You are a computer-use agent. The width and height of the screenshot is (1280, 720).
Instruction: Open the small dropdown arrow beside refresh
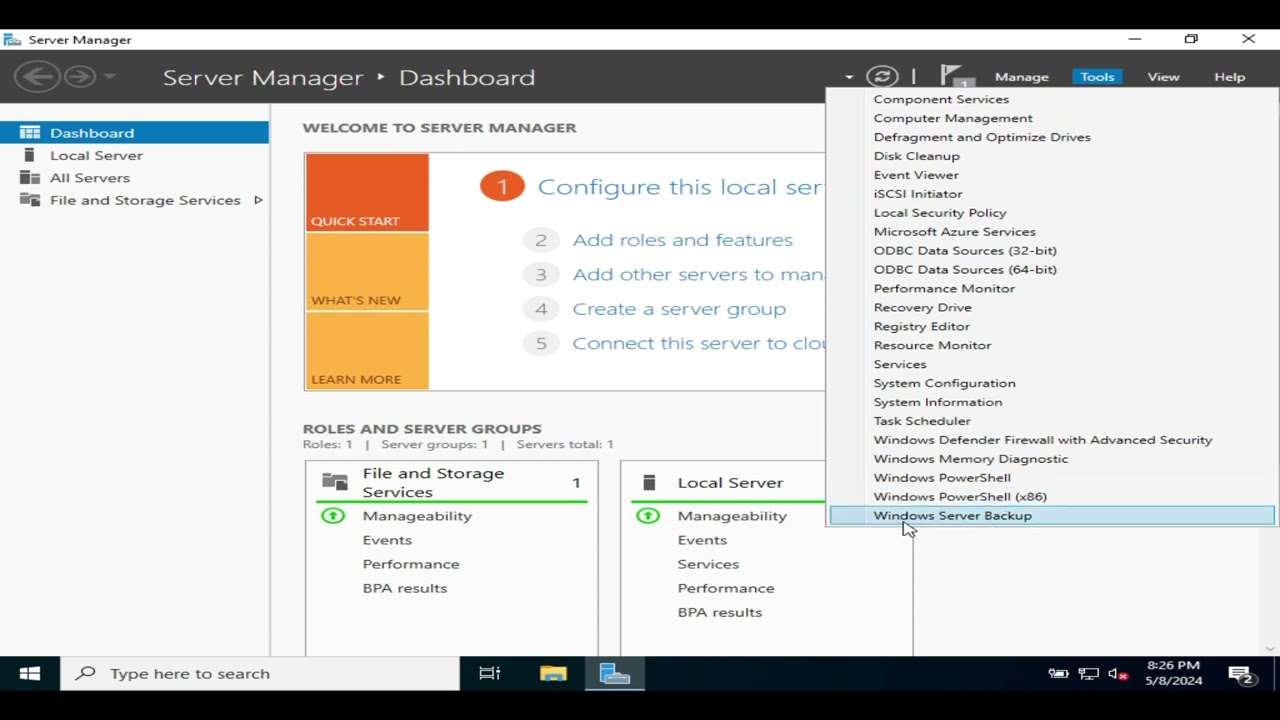(849, 77)
